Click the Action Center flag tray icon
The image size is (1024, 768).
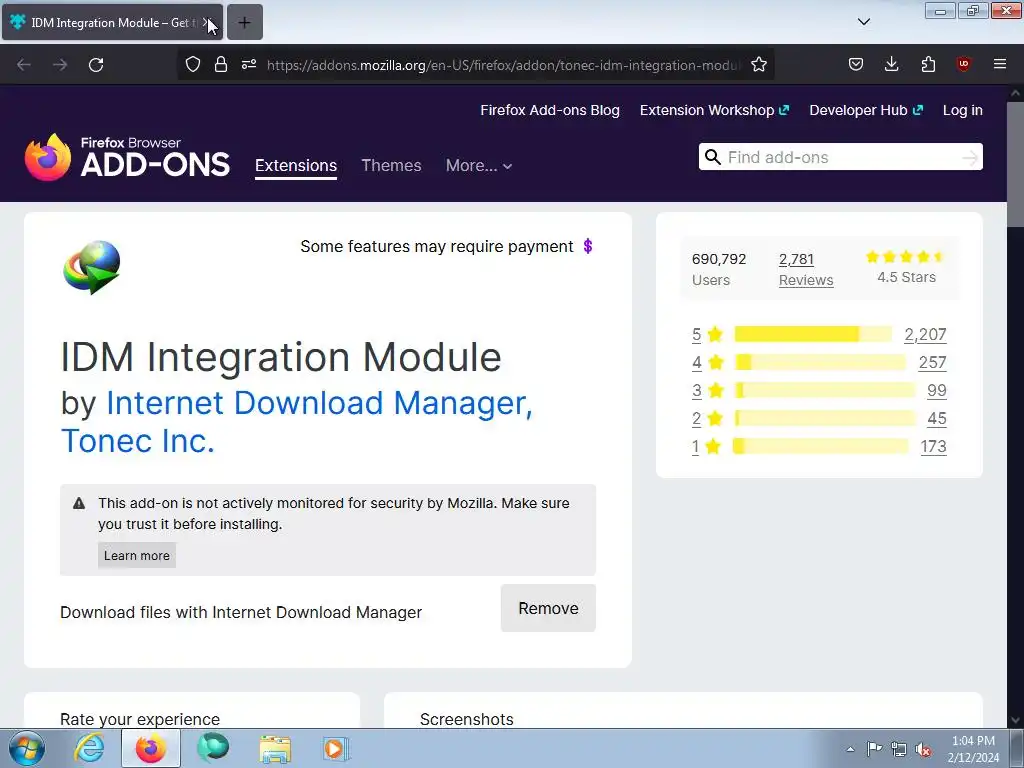click(x=874, y=749)
